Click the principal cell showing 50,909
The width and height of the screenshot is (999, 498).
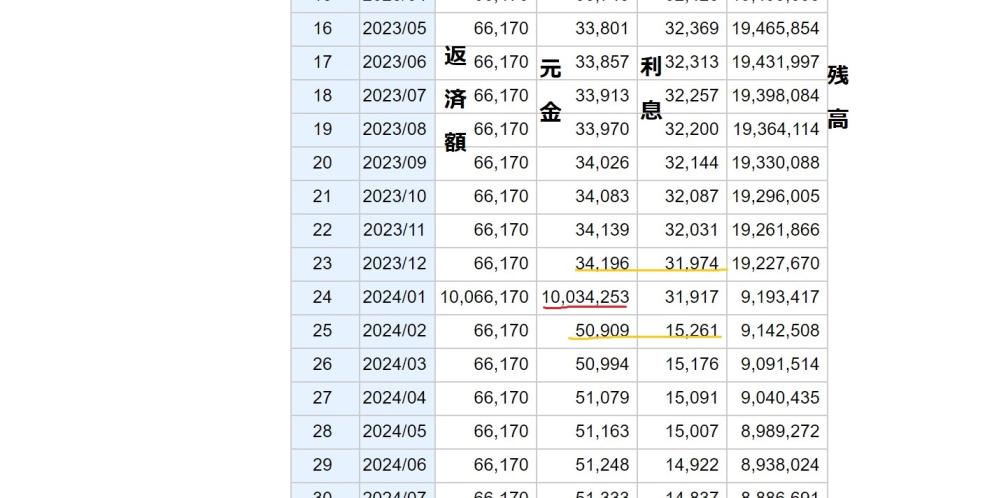click(x=602, y=331)
